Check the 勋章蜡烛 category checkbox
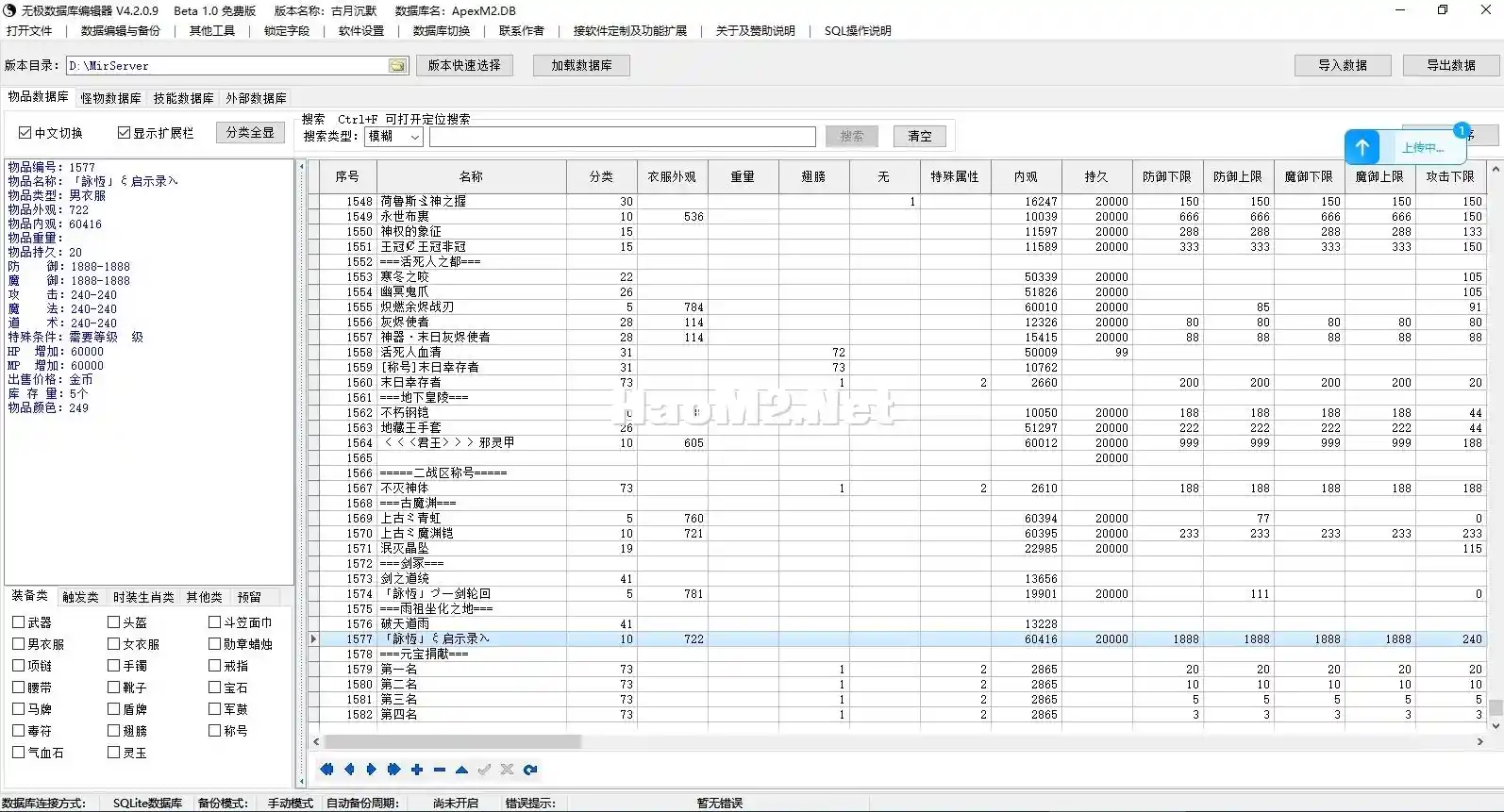Viewport: 1504px width, 812px height. point(214,644)
